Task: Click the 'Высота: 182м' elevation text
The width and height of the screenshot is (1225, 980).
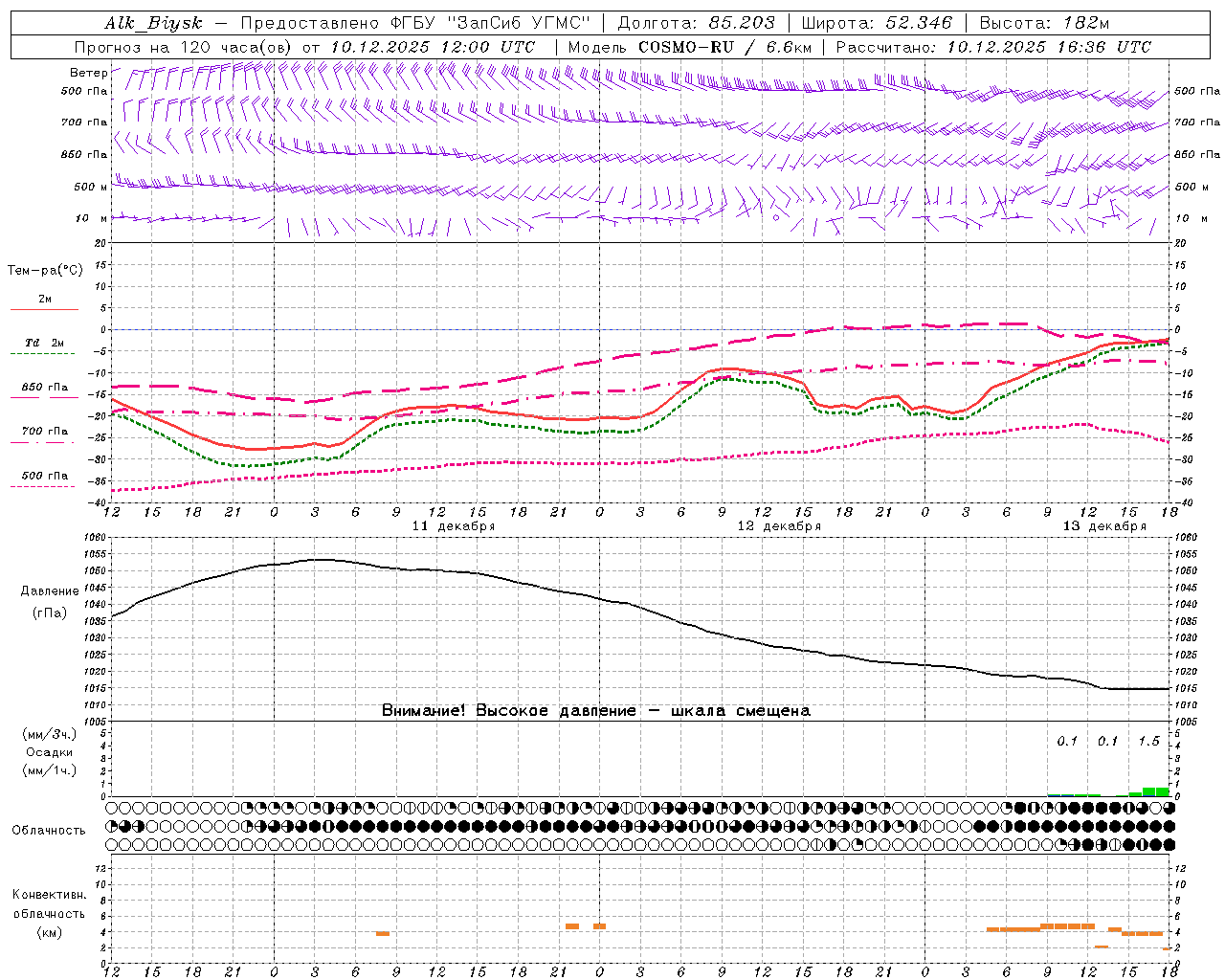Action: 1044,23
